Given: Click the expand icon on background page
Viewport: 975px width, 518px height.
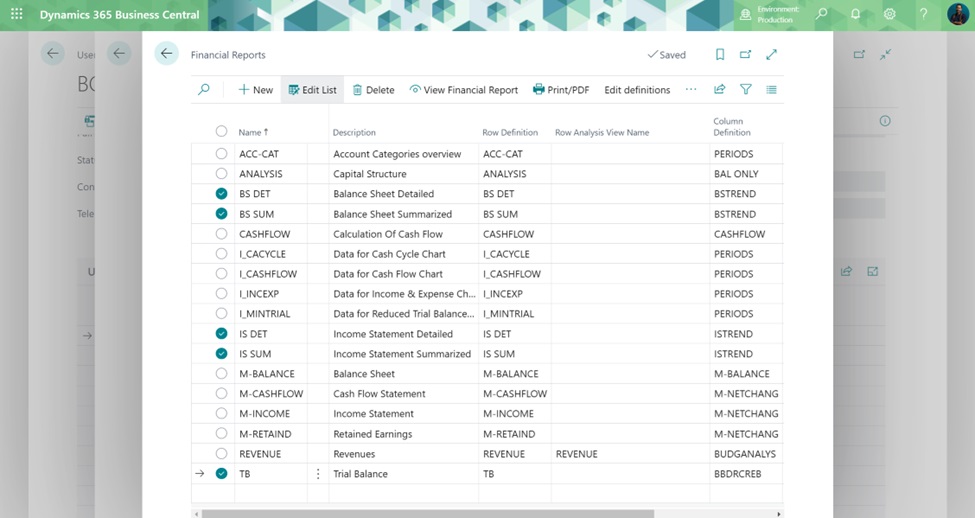Looking at the screenshot, I should [x=873, y=271].
